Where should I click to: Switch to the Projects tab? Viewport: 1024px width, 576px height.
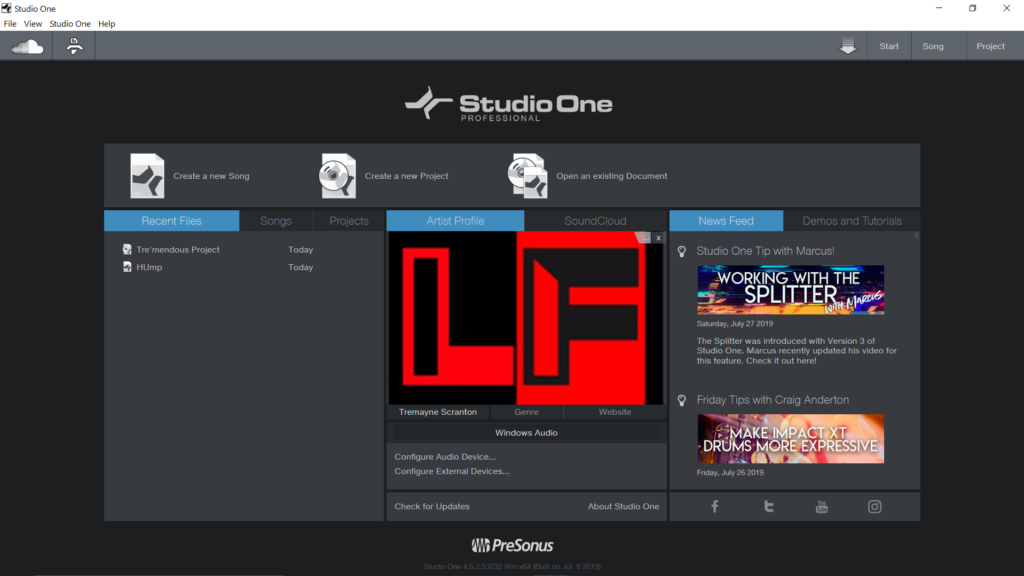point(349,221)
